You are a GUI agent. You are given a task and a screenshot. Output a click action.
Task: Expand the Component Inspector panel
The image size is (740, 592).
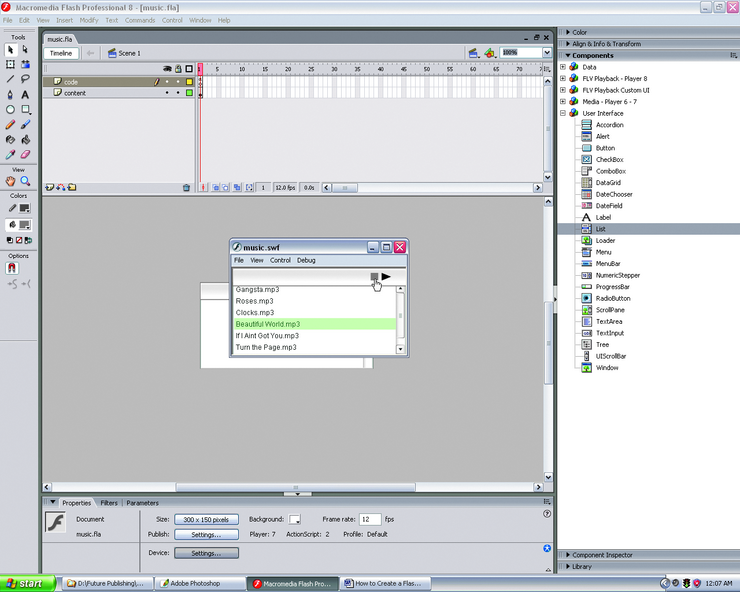click(x=568, y=555)
